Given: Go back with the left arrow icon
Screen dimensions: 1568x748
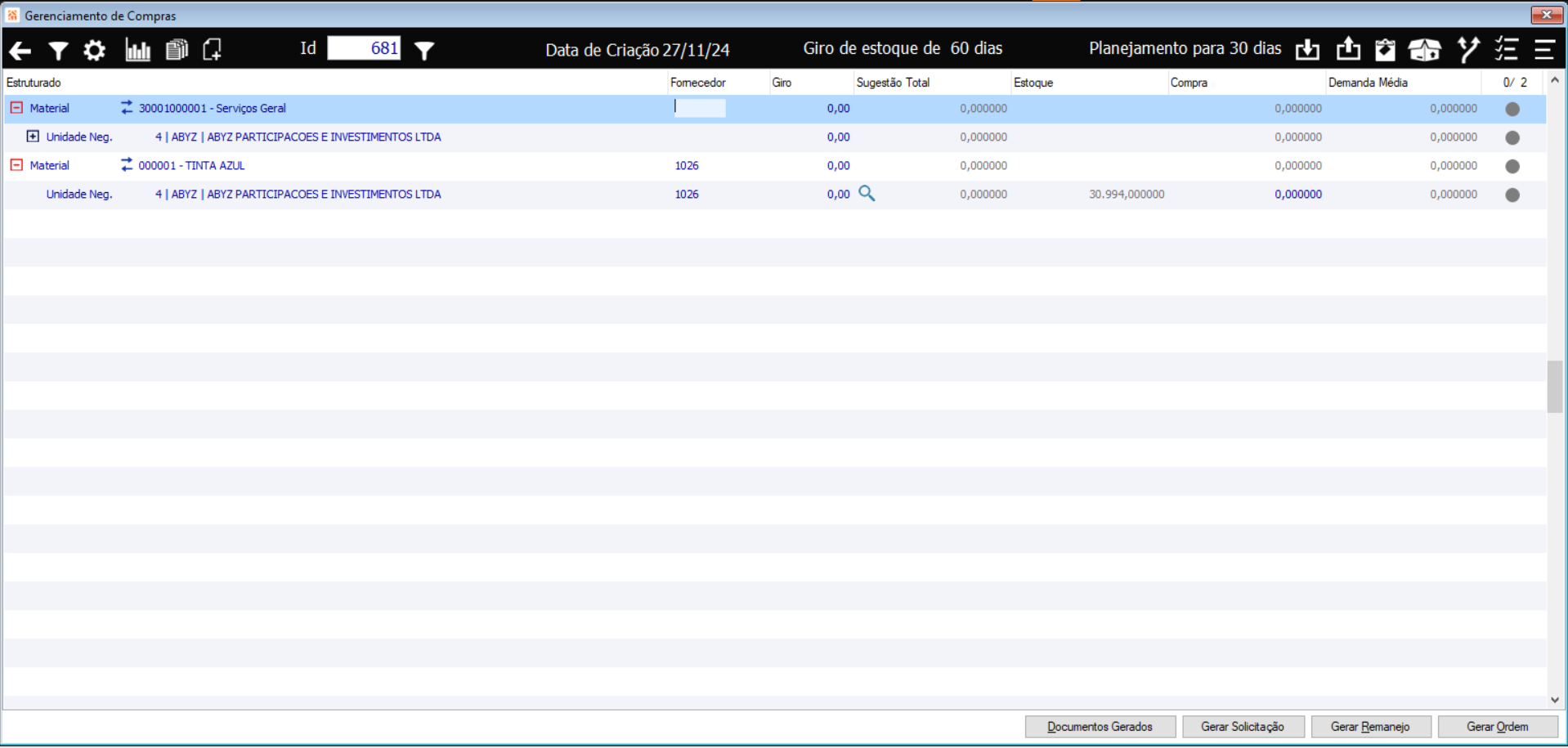Looking at the screenshot, I should coord(20,51).
